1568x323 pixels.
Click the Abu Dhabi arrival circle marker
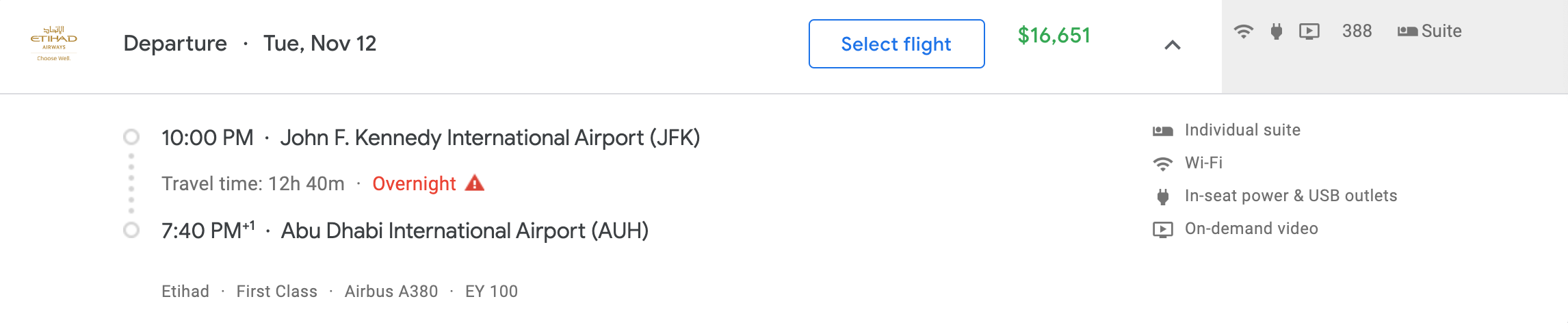click(131, 231)
